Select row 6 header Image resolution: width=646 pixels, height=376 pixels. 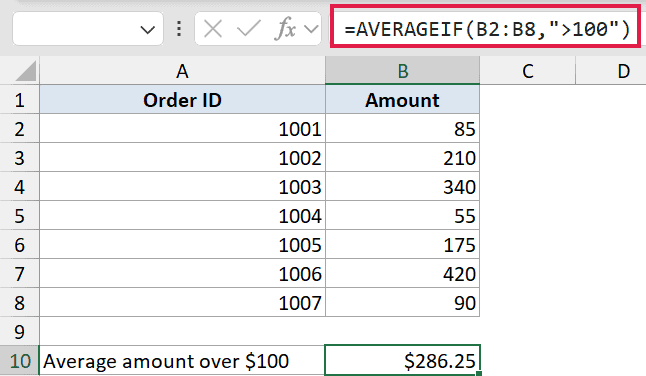[19, 245]
